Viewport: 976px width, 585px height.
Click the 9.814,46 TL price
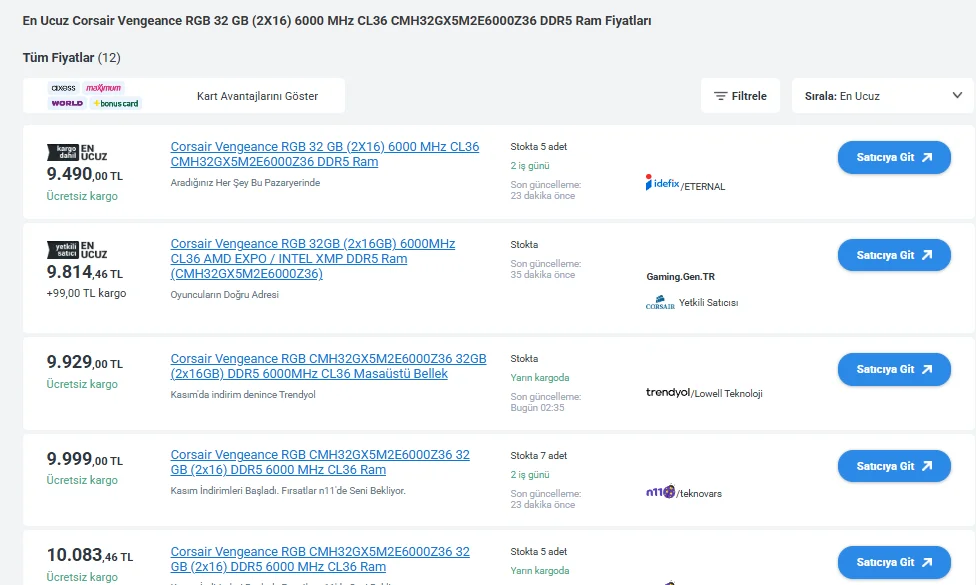[85, 272]
